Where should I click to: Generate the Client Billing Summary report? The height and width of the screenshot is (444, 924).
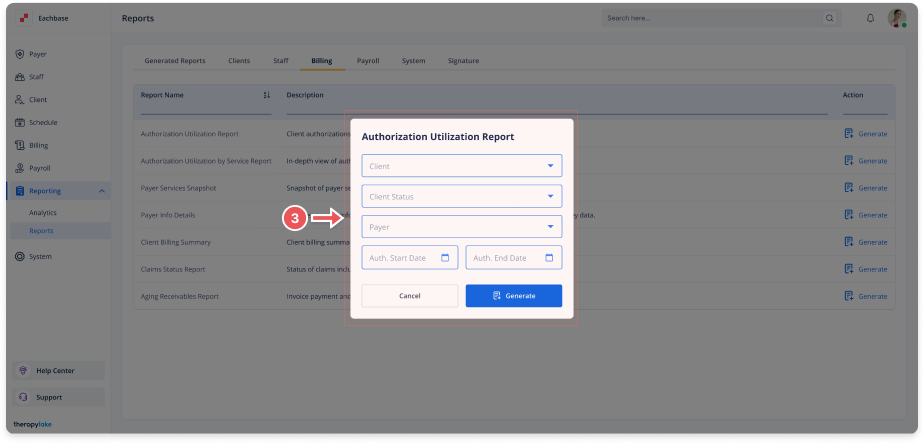coord(866,242)
